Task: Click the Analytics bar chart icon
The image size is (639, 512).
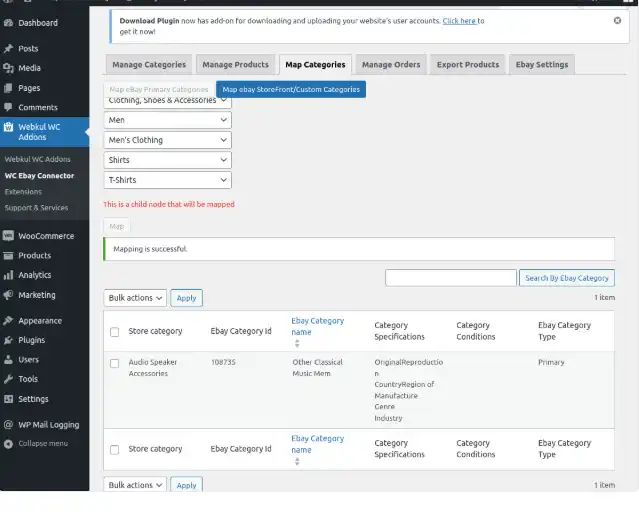Action: (x=9, y=275)
